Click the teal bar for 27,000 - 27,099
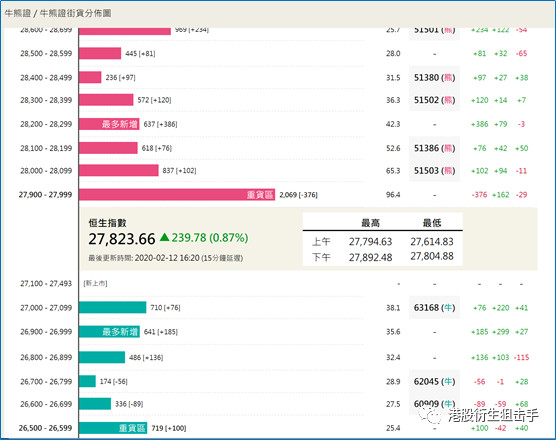The width and height of the screenshot is (556, 440). (x=112, y=308)
